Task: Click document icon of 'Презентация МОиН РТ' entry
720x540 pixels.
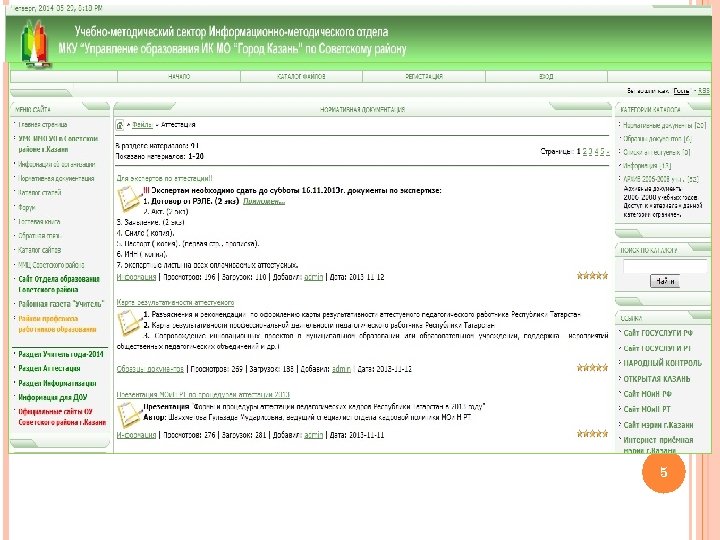Action: tap(129, 415)
